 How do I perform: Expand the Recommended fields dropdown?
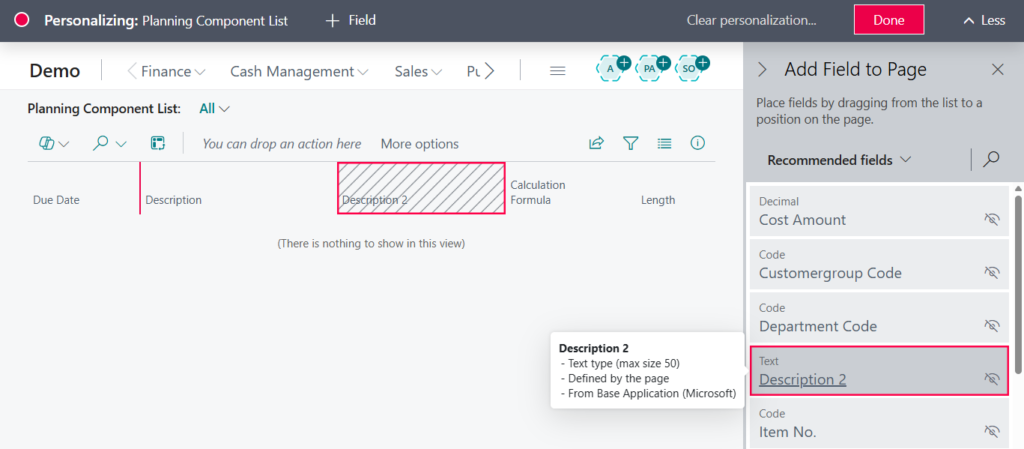[x=839, y=160]
